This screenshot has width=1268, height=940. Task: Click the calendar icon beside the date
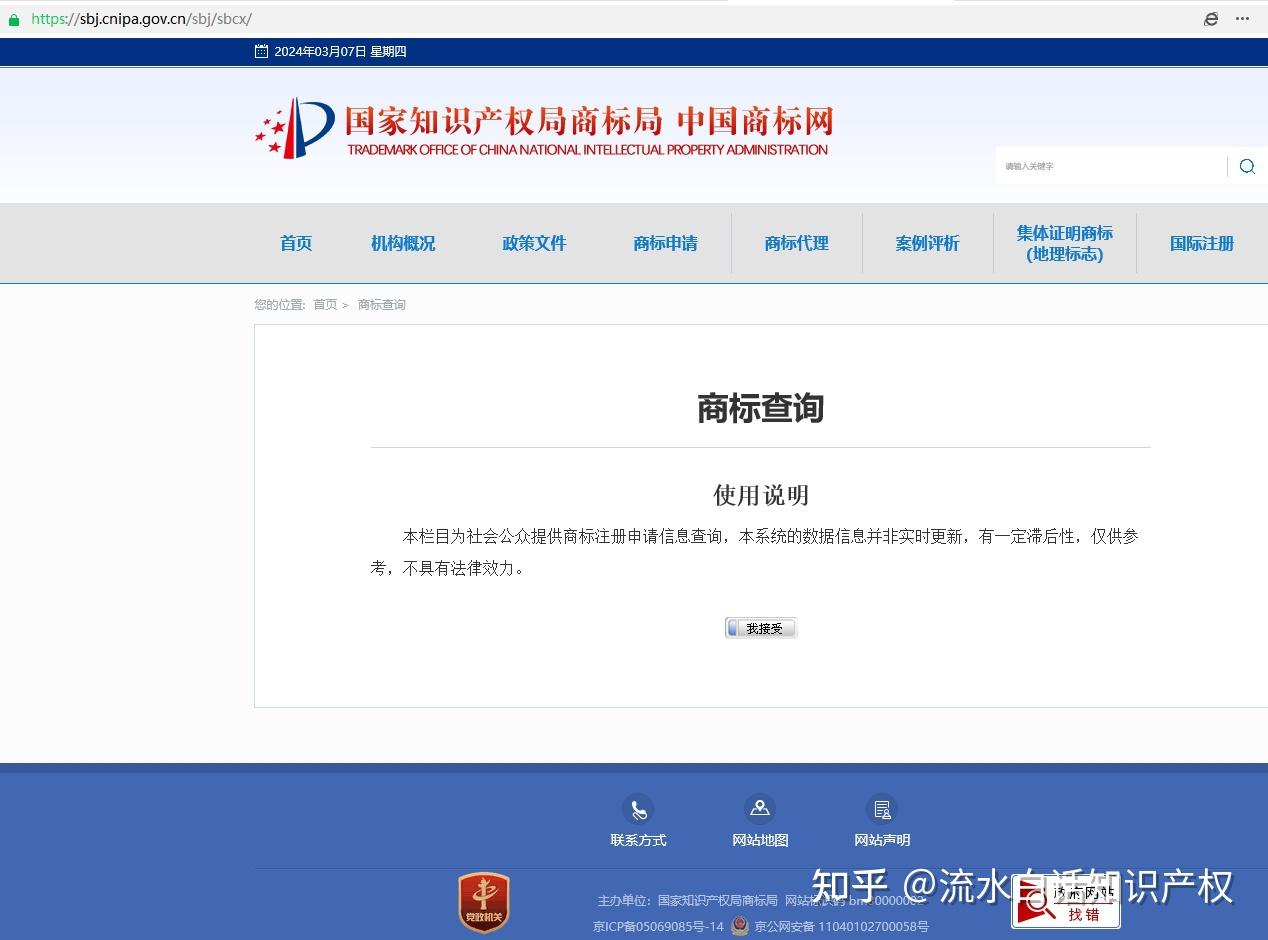click(x=261, y=51)
